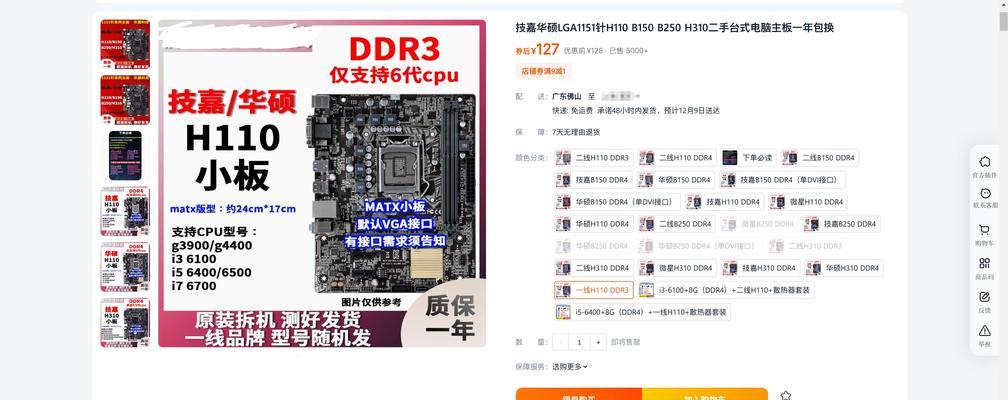
Task: Open the main H110 product image
Action: [322, 183]
